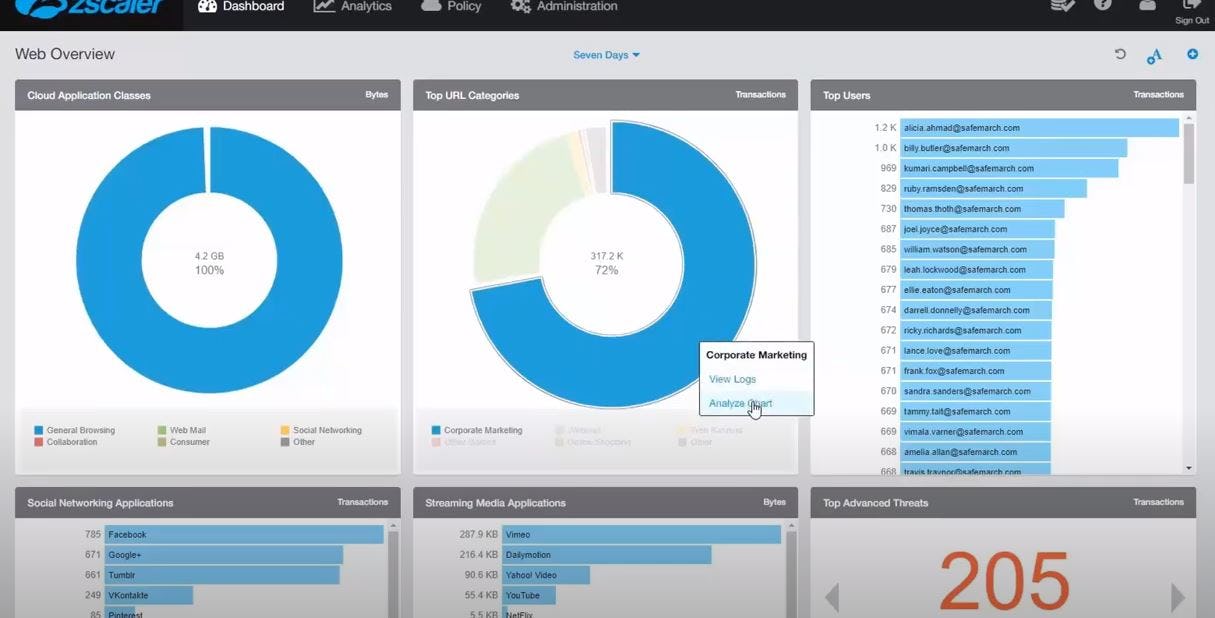Open the user profile icon
Image resolution: width=1215 pixels, height=618 pixels.
(x=1147, y=6)
